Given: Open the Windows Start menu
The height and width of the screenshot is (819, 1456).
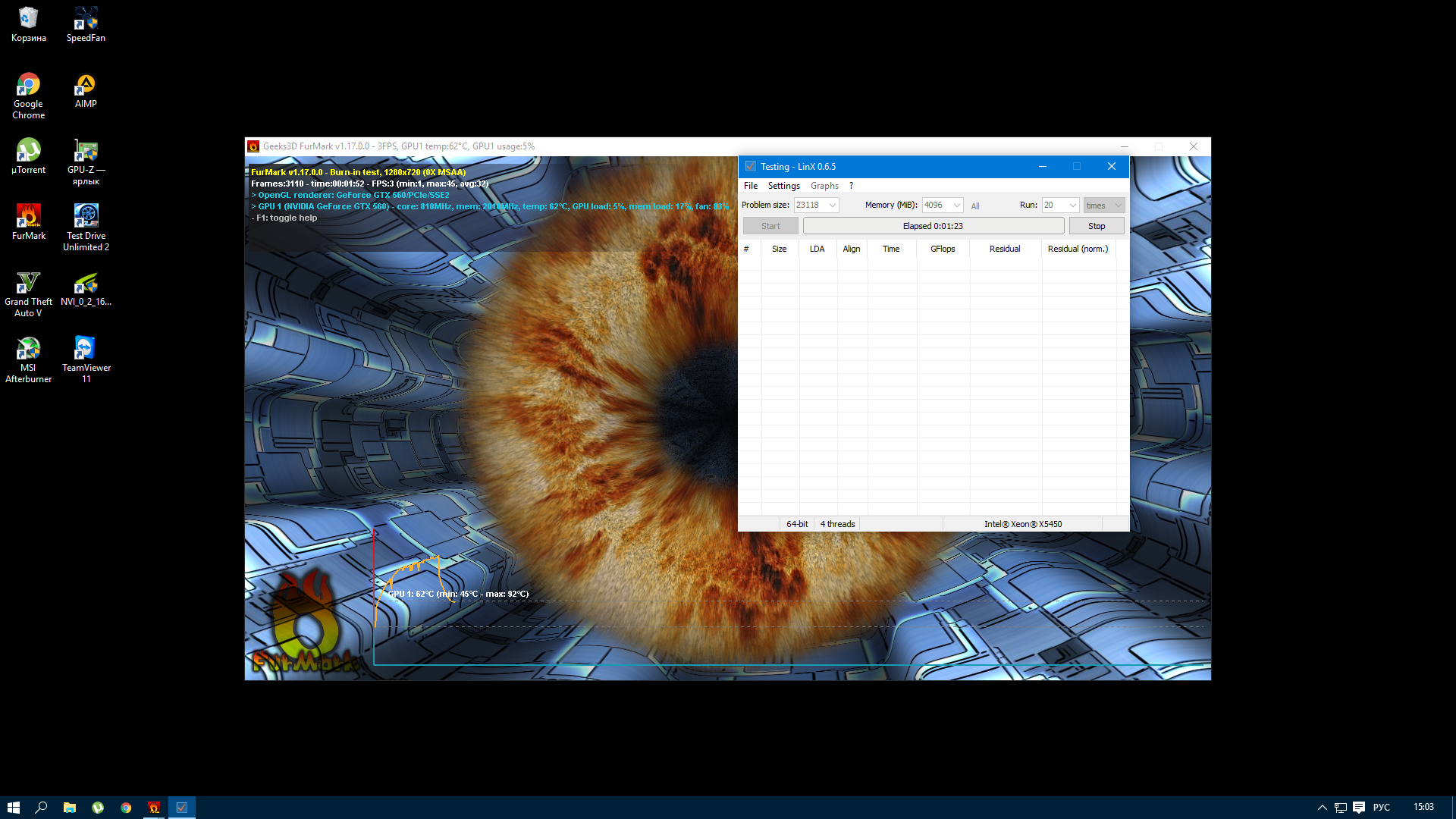Looking at the screenshot, I should point(14,808).
